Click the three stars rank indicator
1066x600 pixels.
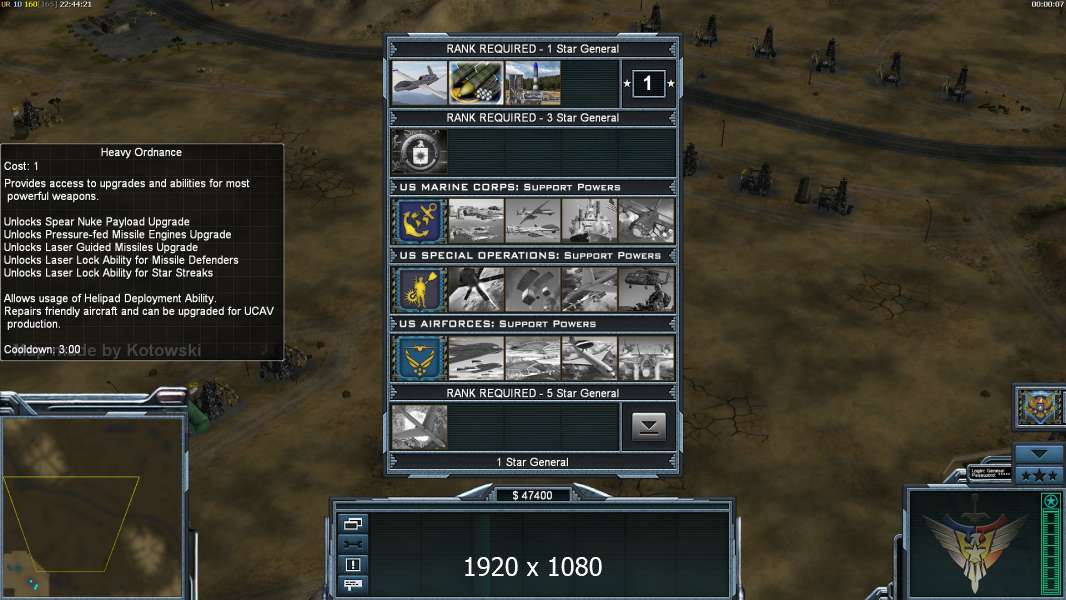(x=1039, y=476)
